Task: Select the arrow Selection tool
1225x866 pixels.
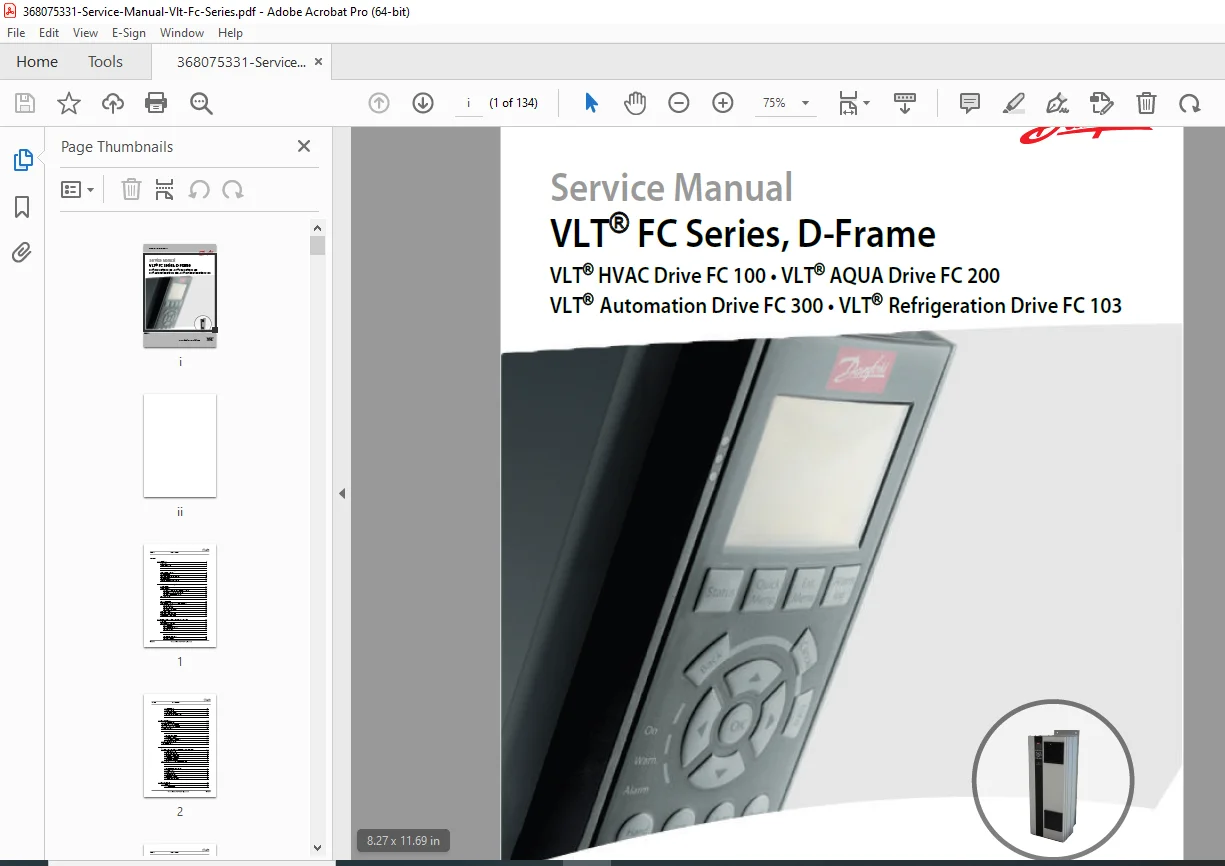Action: click(591, 103)
